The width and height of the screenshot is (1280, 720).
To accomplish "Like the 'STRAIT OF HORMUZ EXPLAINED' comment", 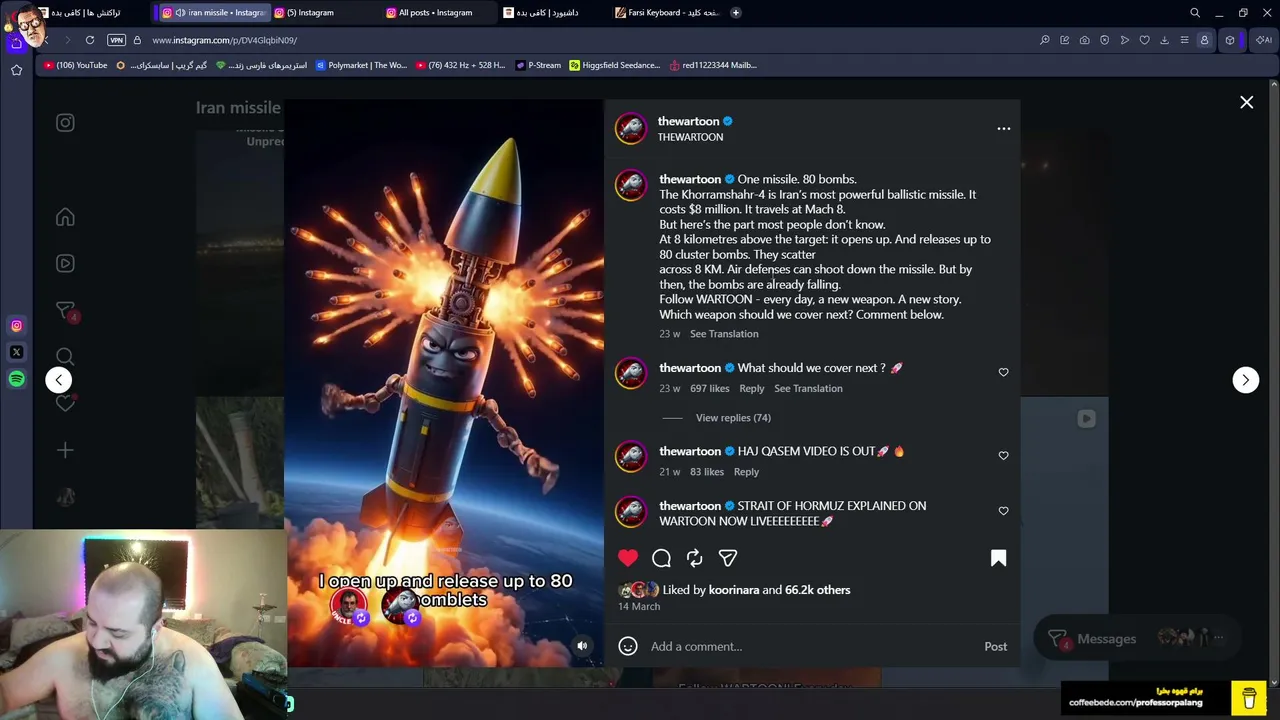I will point(1003,510).
